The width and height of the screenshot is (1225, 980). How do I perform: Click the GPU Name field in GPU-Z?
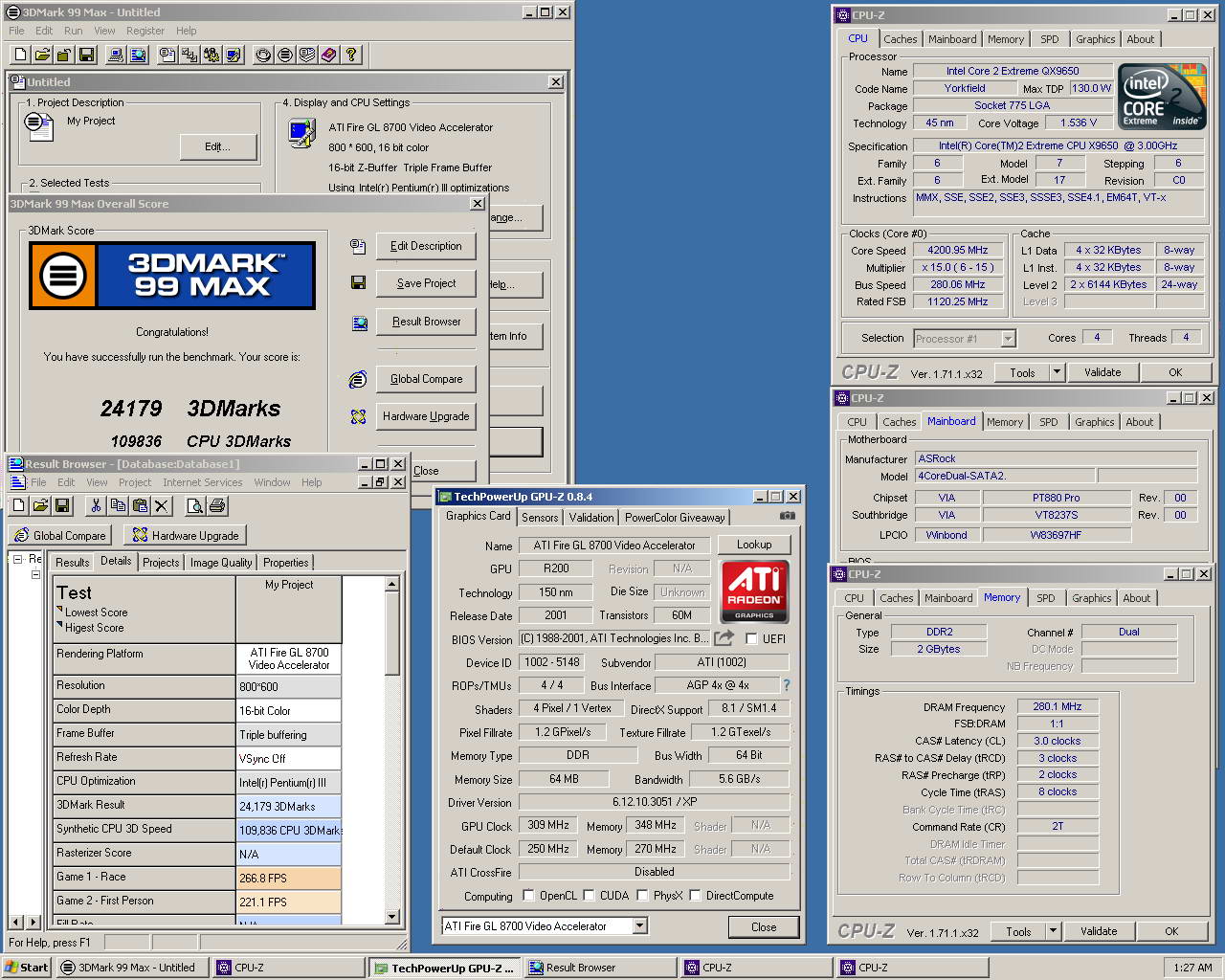tap(614, 546)
